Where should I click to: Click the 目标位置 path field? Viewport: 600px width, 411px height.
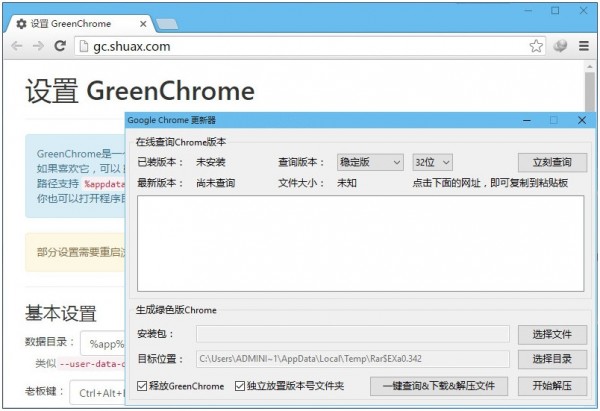coord(352,359)
